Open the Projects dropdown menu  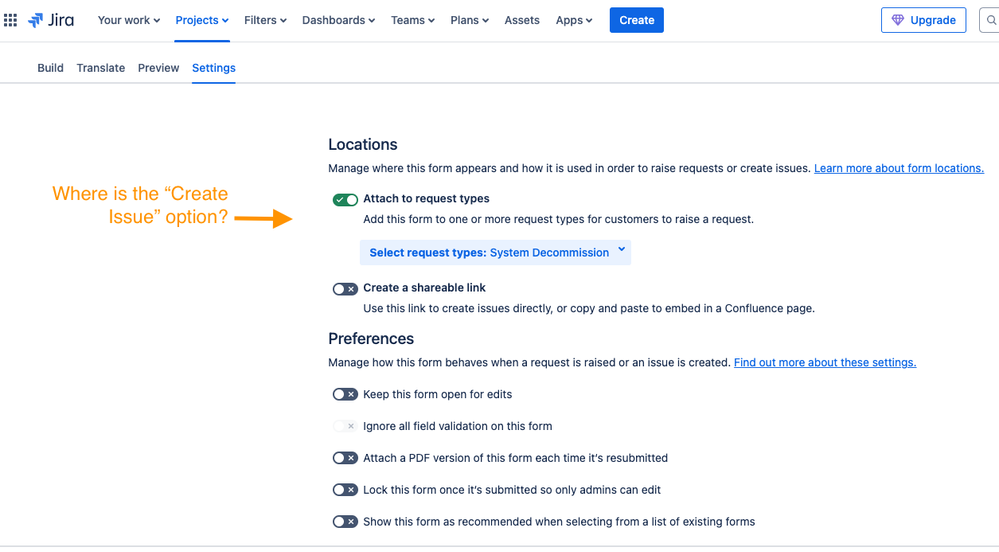tap(202, 20)
